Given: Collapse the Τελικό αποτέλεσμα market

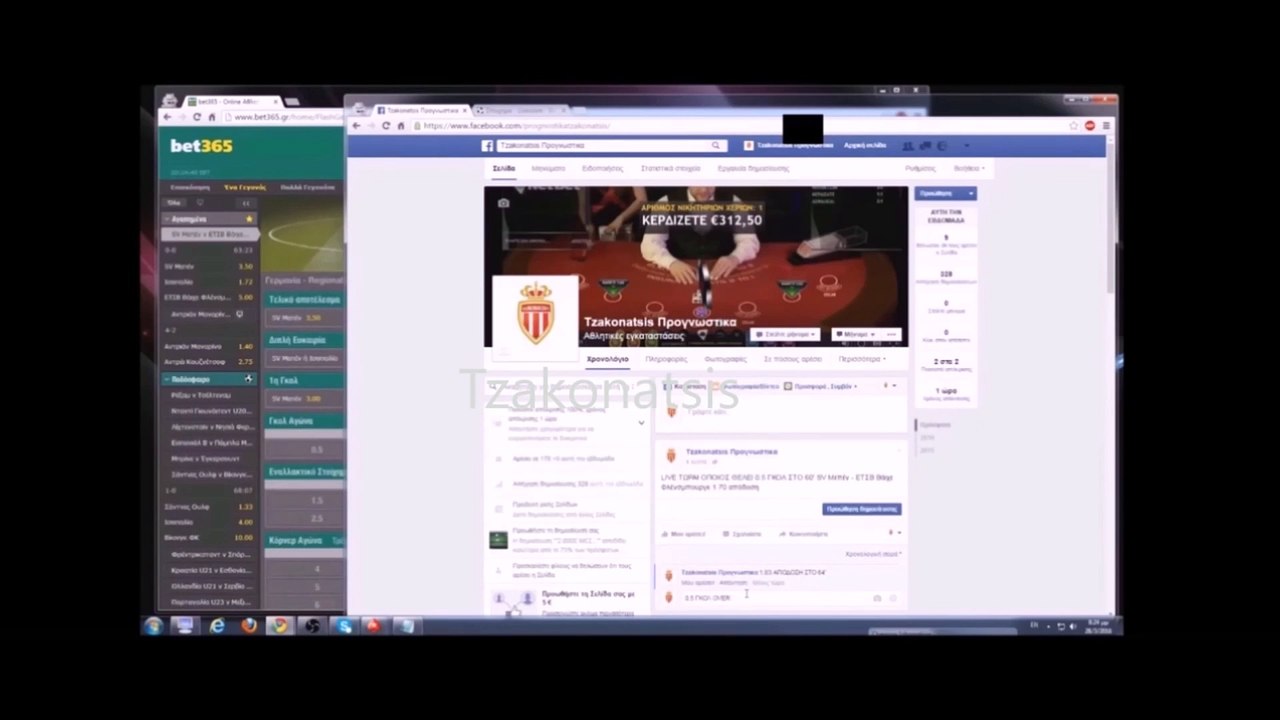Looking at the screenshot, I should (304, 299).
